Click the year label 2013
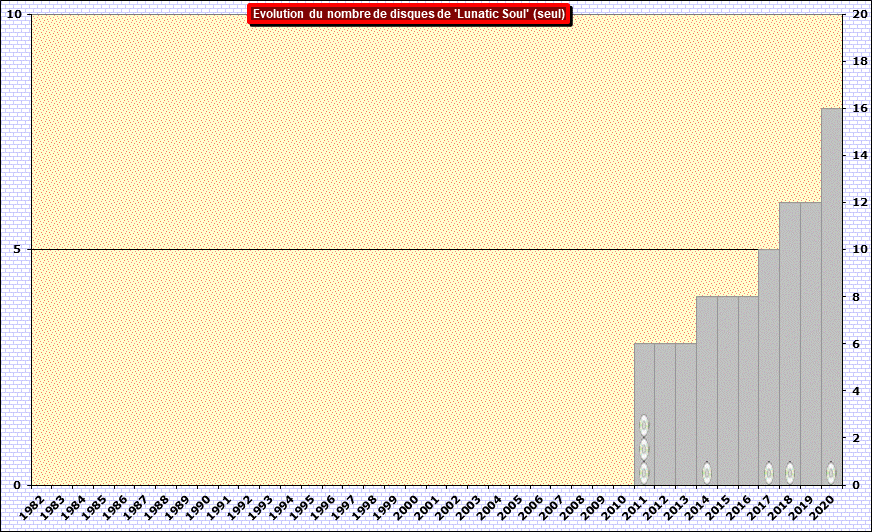872x532 pixels. coord(675,507)
